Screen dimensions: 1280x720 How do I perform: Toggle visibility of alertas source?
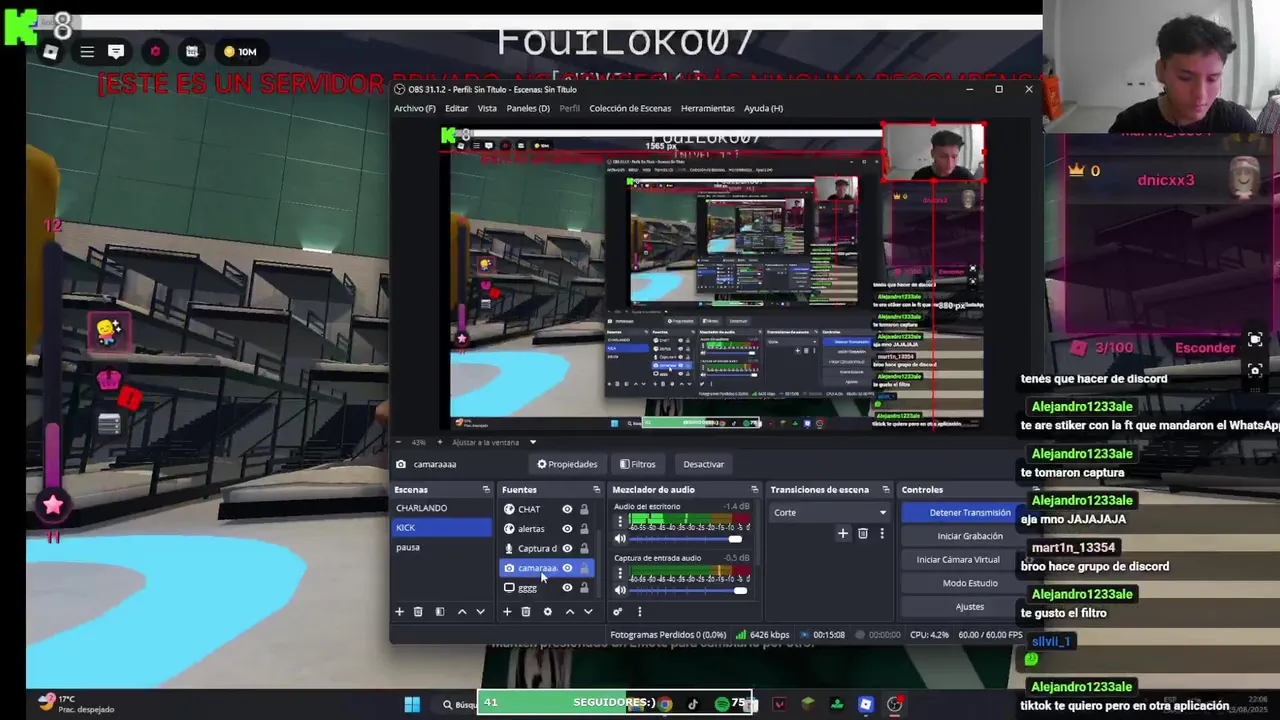point(567,529)
